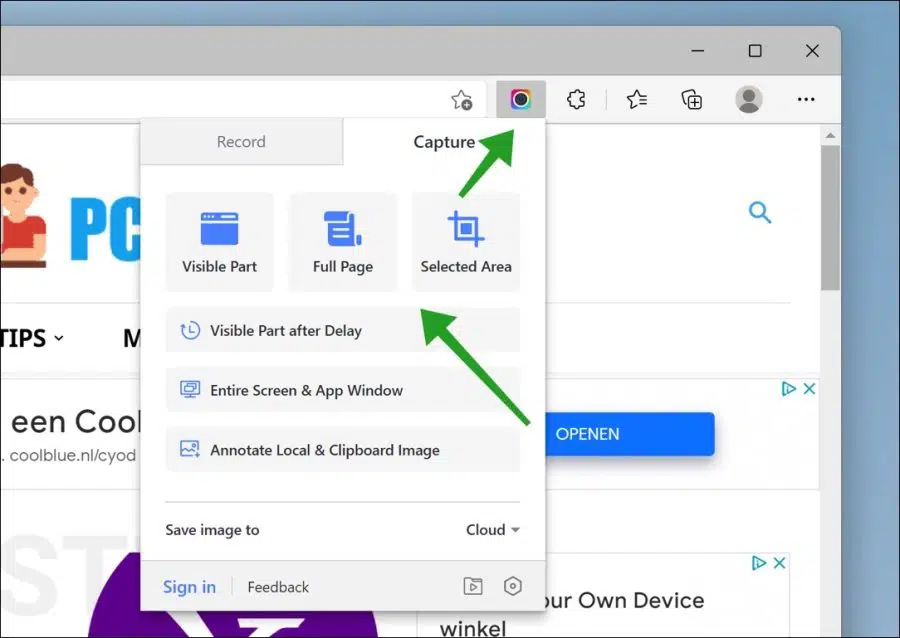Viewport: 900px width, 638px height.
Task: Open the Cloud save location dropdown
Action: [492, 530]
